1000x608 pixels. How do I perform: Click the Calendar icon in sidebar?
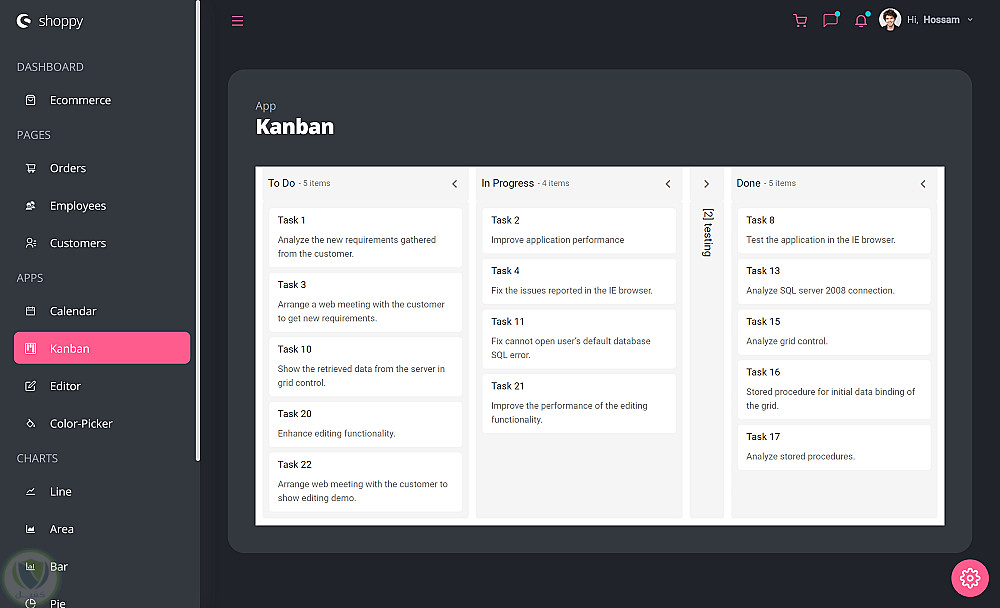[x=31, y=311]
